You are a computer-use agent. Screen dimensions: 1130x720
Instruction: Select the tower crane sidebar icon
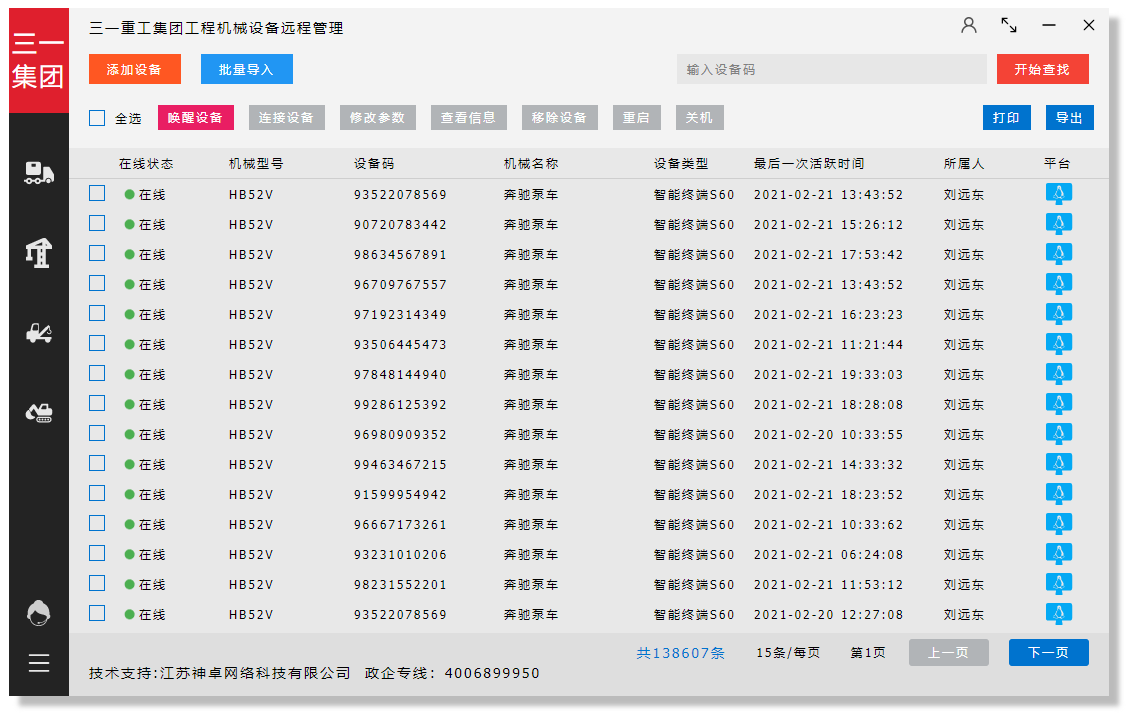(39, 253)
